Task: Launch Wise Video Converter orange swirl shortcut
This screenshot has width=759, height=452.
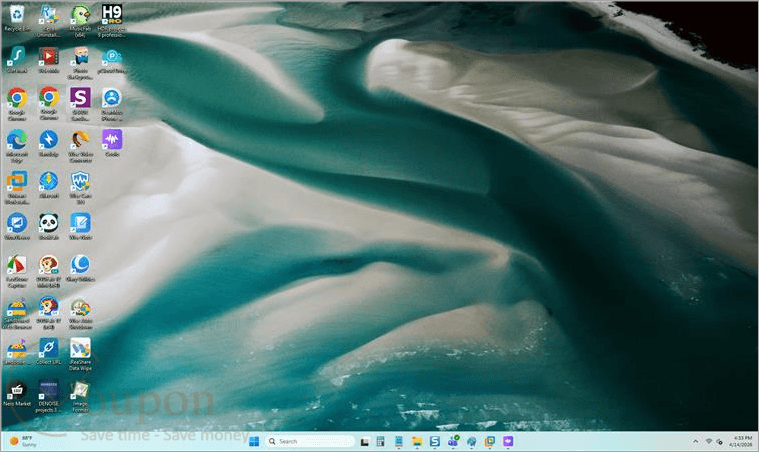Action: coord(80,146)
